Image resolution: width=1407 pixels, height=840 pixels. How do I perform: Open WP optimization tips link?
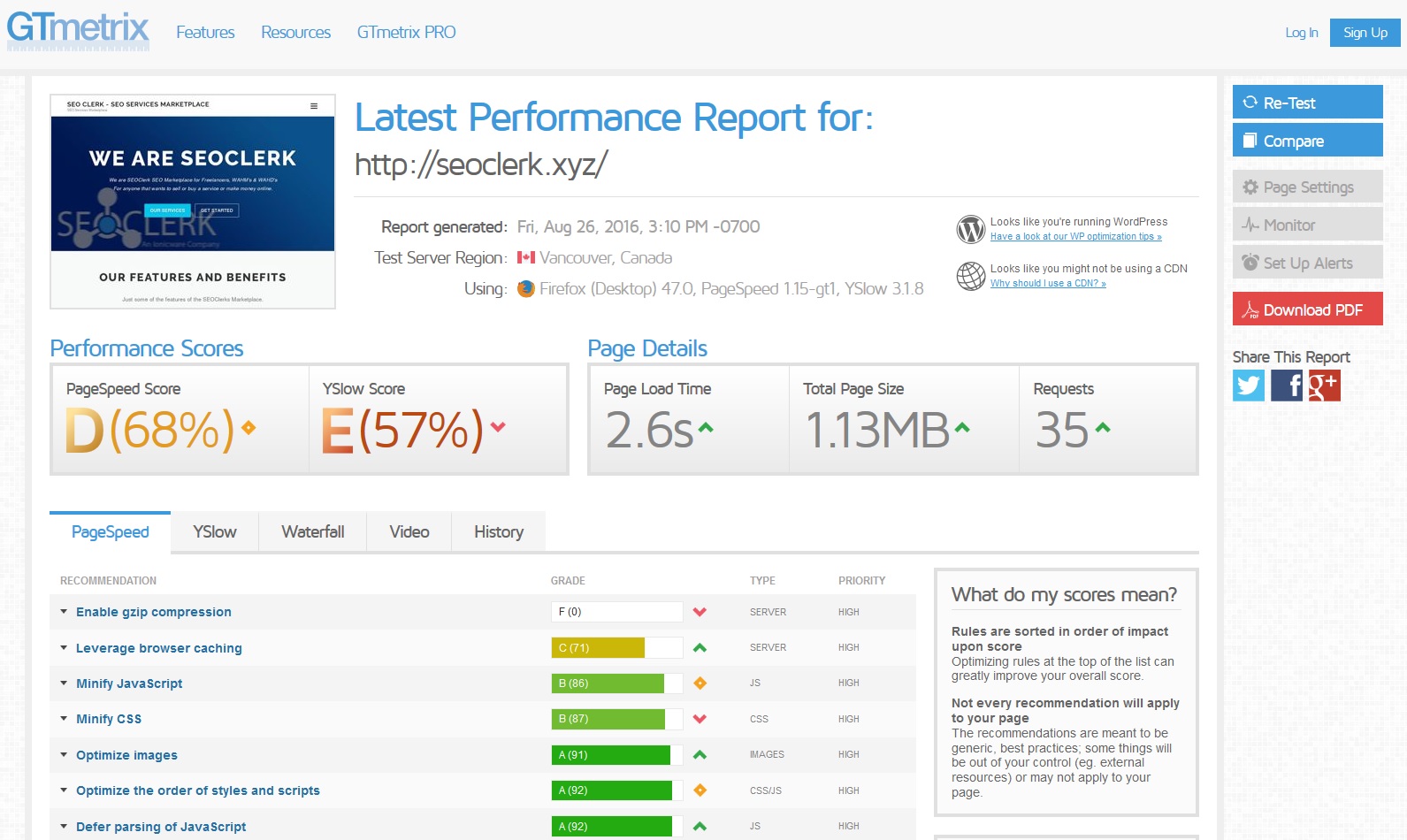click(x=1075, y=237)
